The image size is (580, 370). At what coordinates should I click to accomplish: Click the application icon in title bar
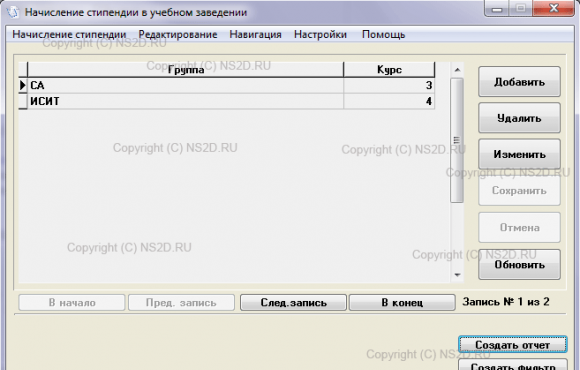coord(13,12)
